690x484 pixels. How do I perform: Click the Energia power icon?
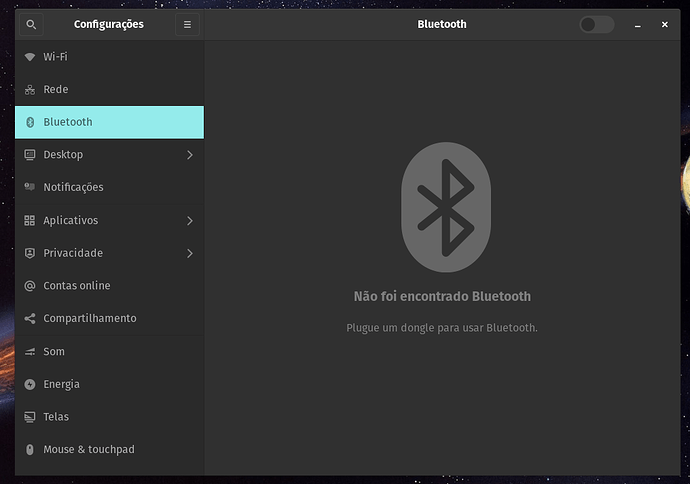(30, 384)
